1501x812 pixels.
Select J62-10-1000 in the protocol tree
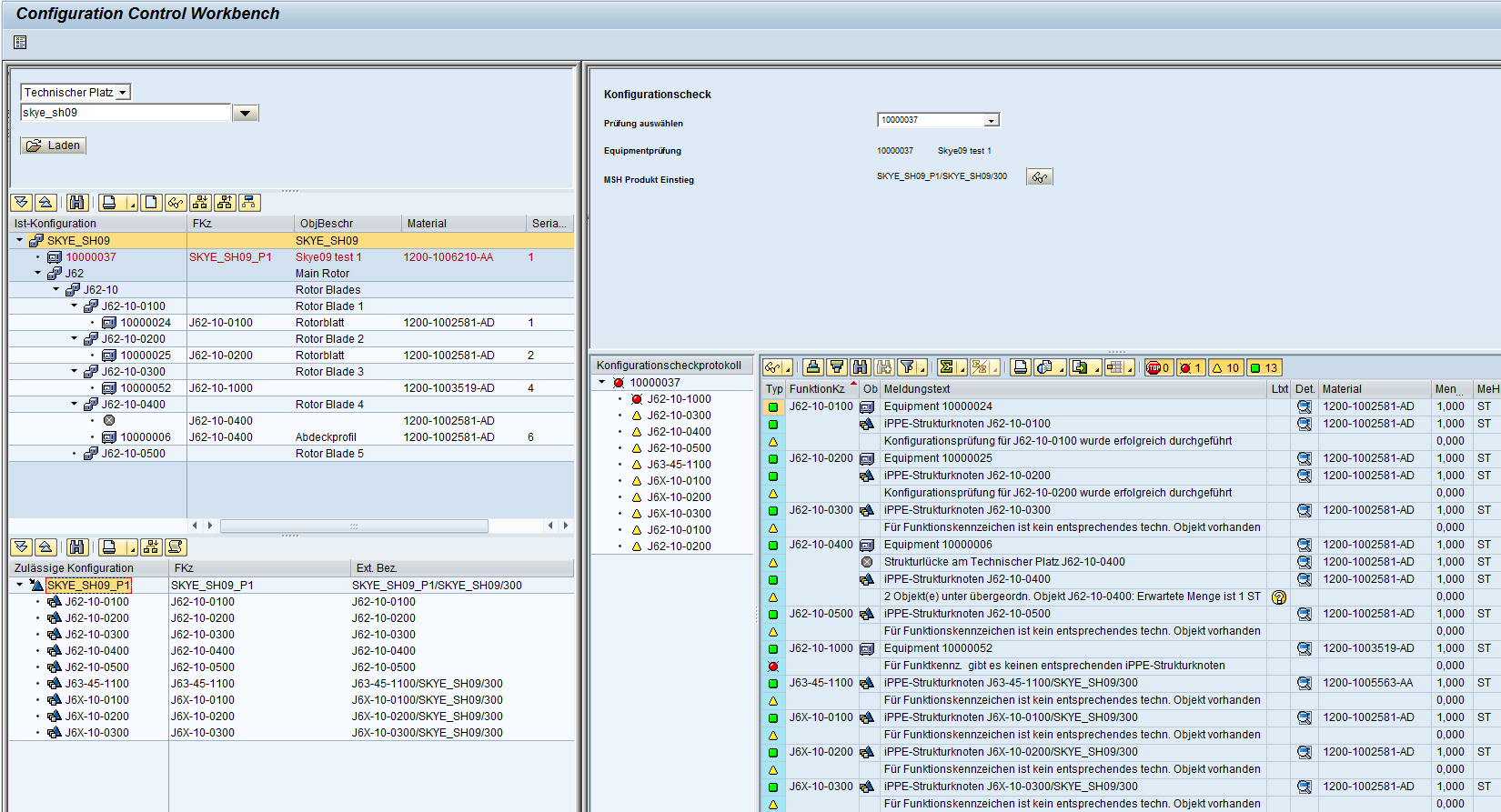click(x=680, y=399)
